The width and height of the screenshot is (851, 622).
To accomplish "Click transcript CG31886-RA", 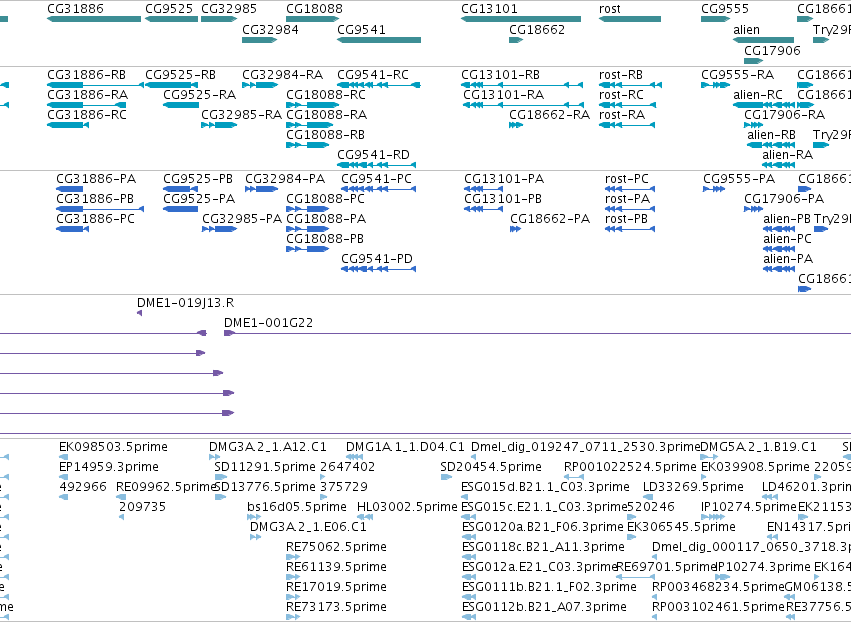I will click(87, 105).
